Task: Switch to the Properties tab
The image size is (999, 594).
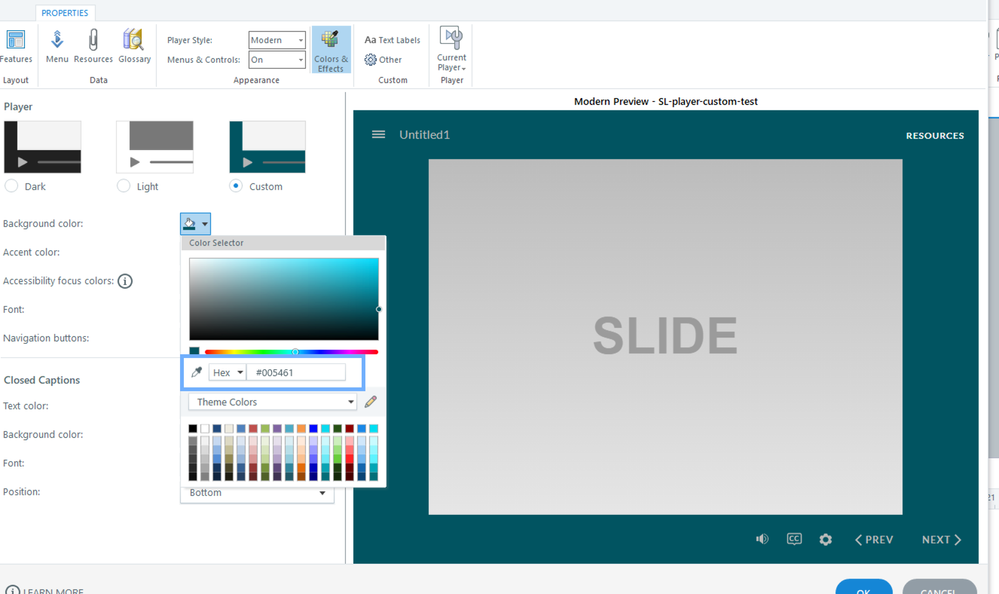Action: (65, 13)
